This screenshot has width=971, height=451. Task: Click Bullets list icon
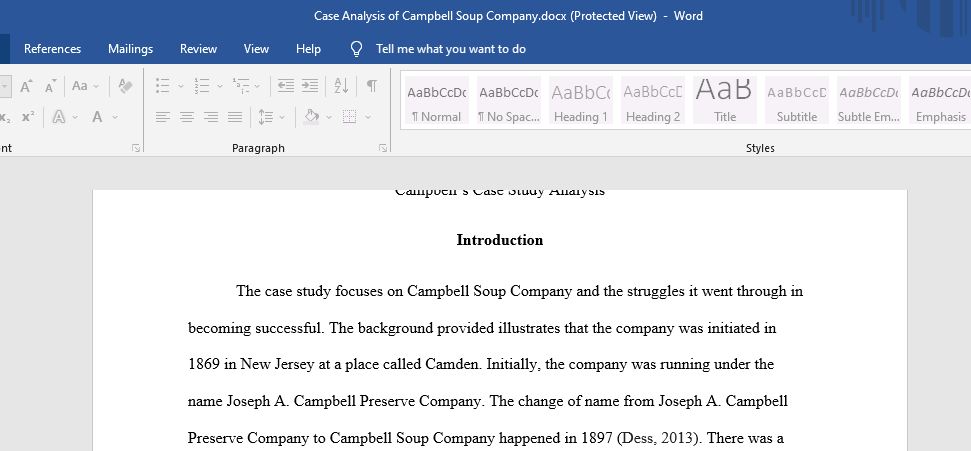pyautogui.click(x=163, y=85)
